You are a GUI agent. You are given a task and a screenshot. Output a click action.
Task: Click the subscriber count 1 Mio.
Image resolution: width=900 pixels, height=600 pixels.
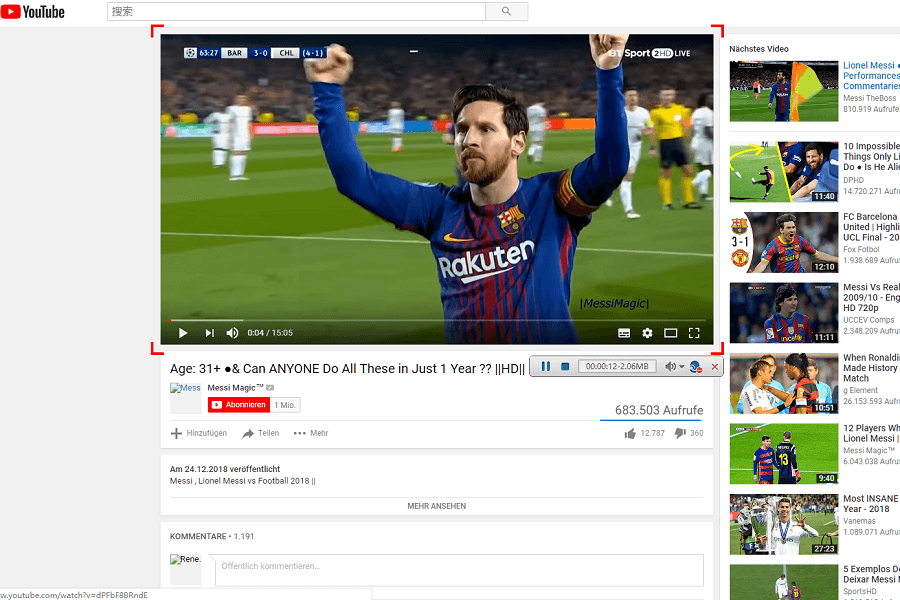click(285, 405)
